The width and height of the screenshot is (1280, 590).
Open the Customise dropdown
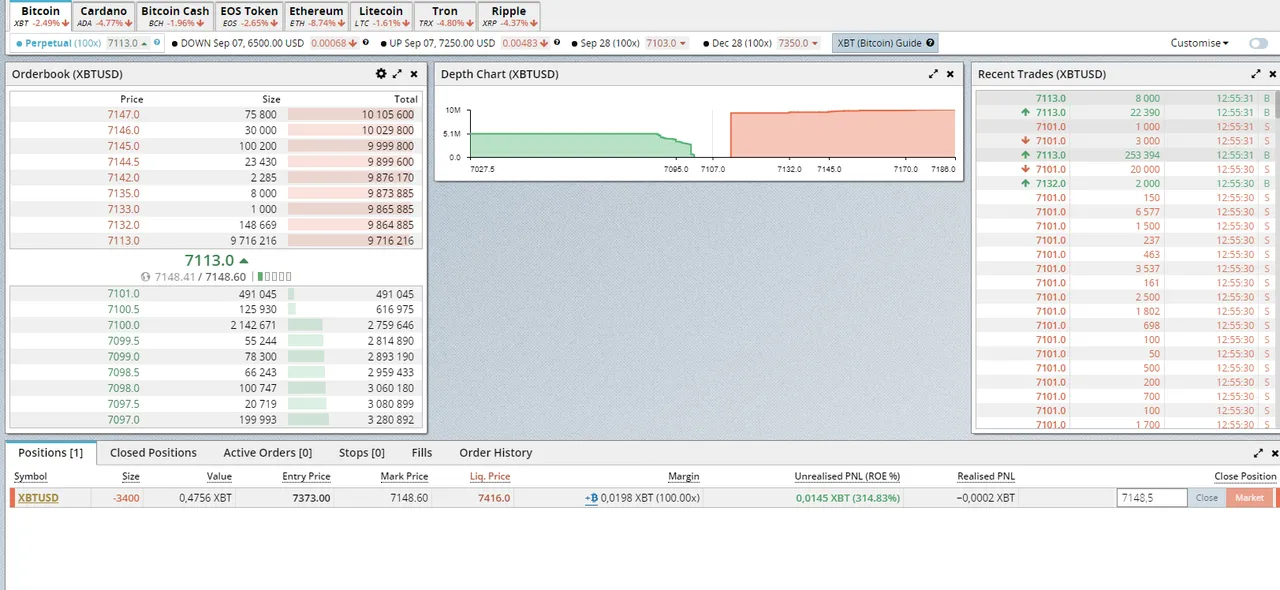pos(1199,43)
